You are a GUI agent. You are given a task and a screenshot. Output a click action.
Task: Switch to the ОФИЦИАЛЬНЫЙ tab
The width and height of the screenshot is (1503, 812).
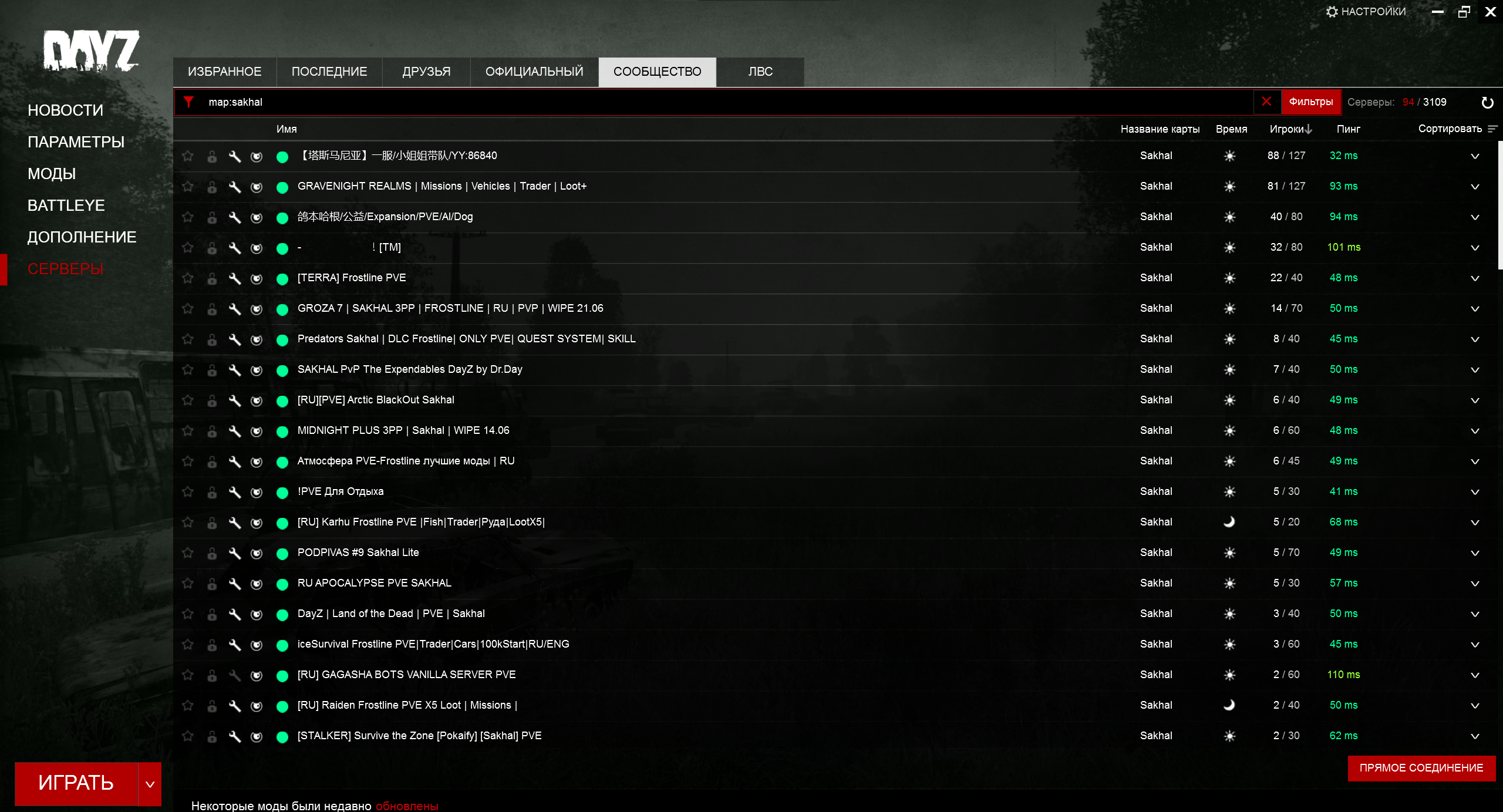click(534, 72)
